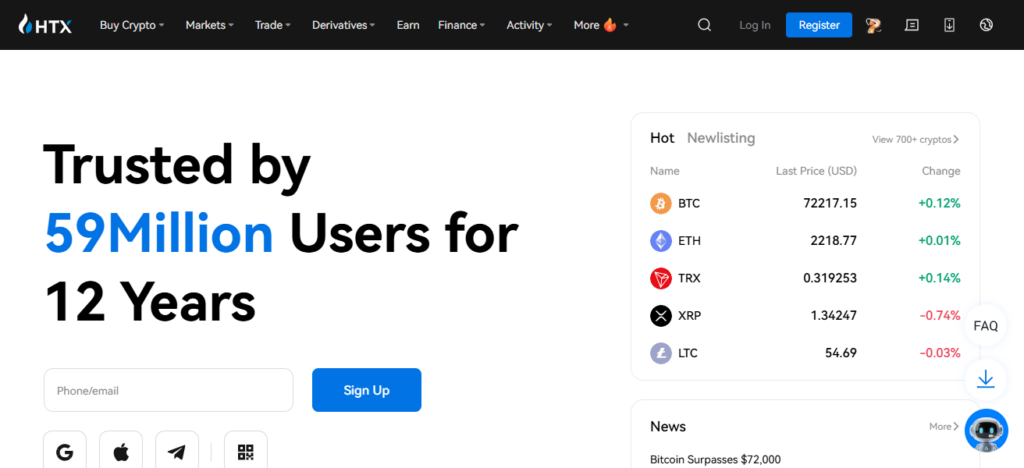This screenshot has width=1024, height=468.
Task: Click the blue Register button
Action: [819, 25]
